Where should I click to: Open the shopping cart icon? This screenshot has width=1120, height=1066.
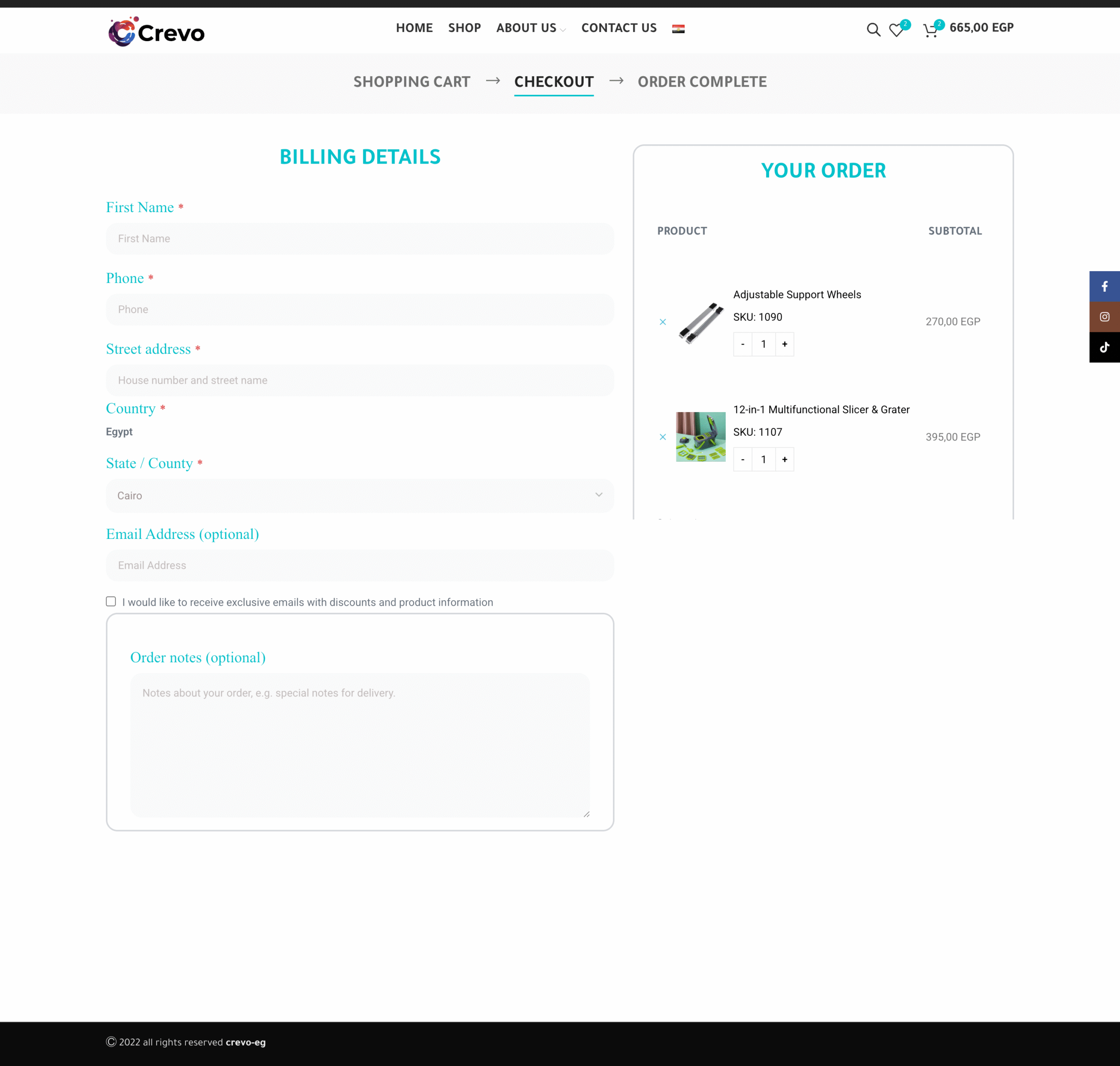(x=930, y=30)
